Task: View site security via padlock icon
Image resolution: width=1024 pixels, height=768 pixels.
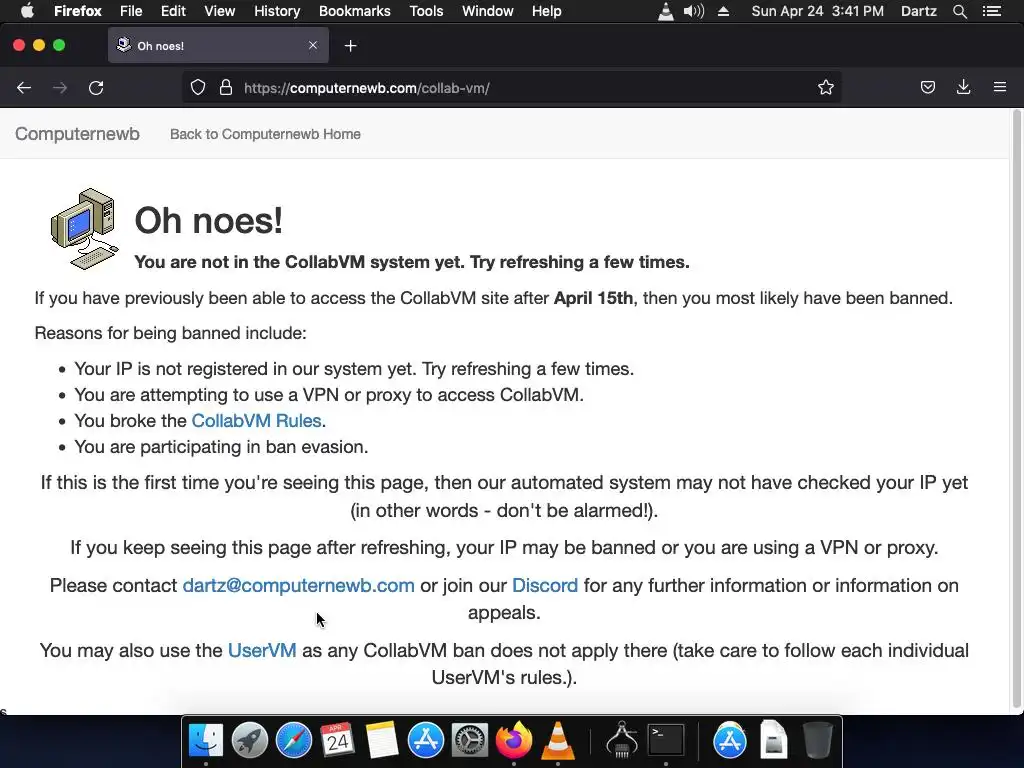Action: pos(226,88)
